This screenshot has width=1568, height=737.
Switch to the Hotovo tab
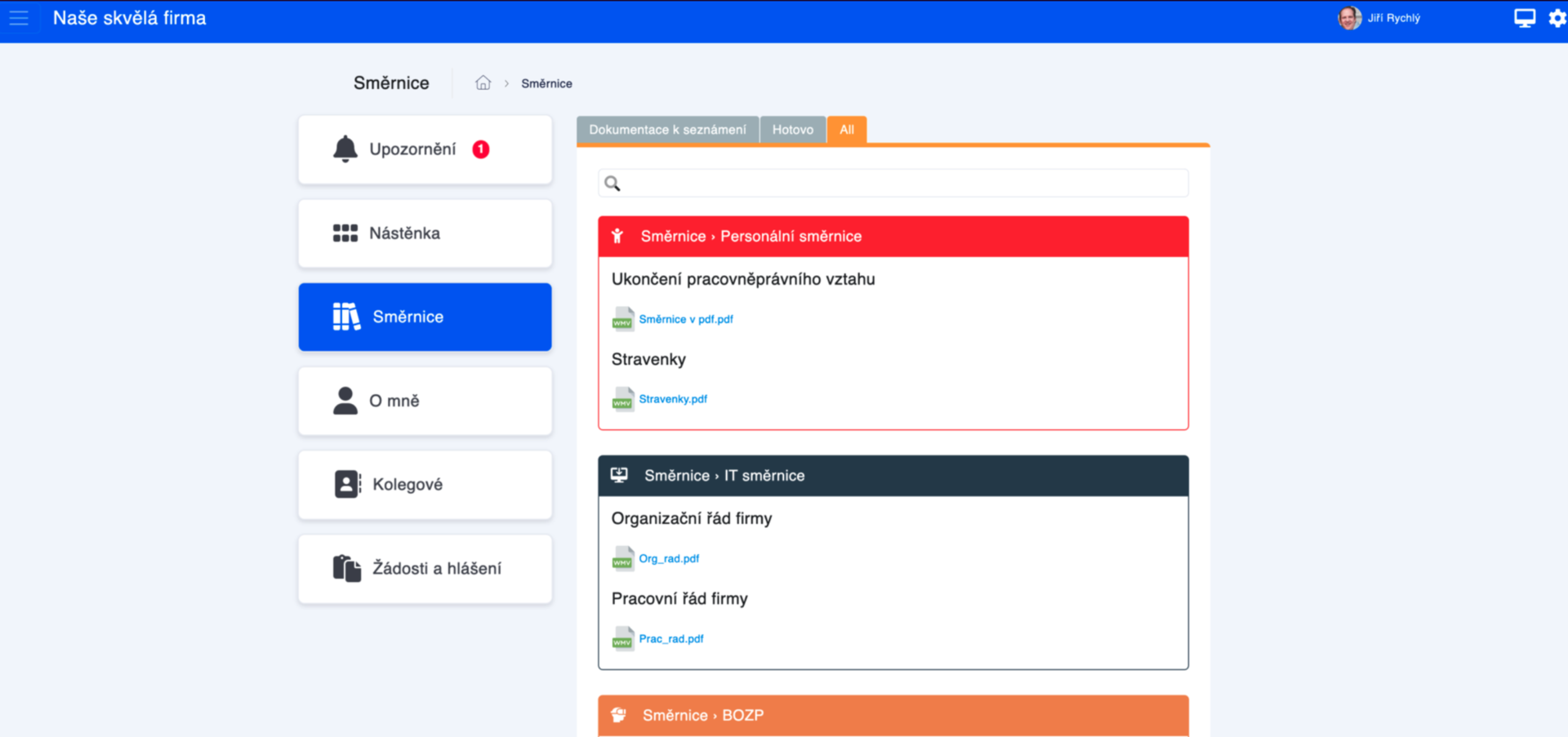[792, 130]
